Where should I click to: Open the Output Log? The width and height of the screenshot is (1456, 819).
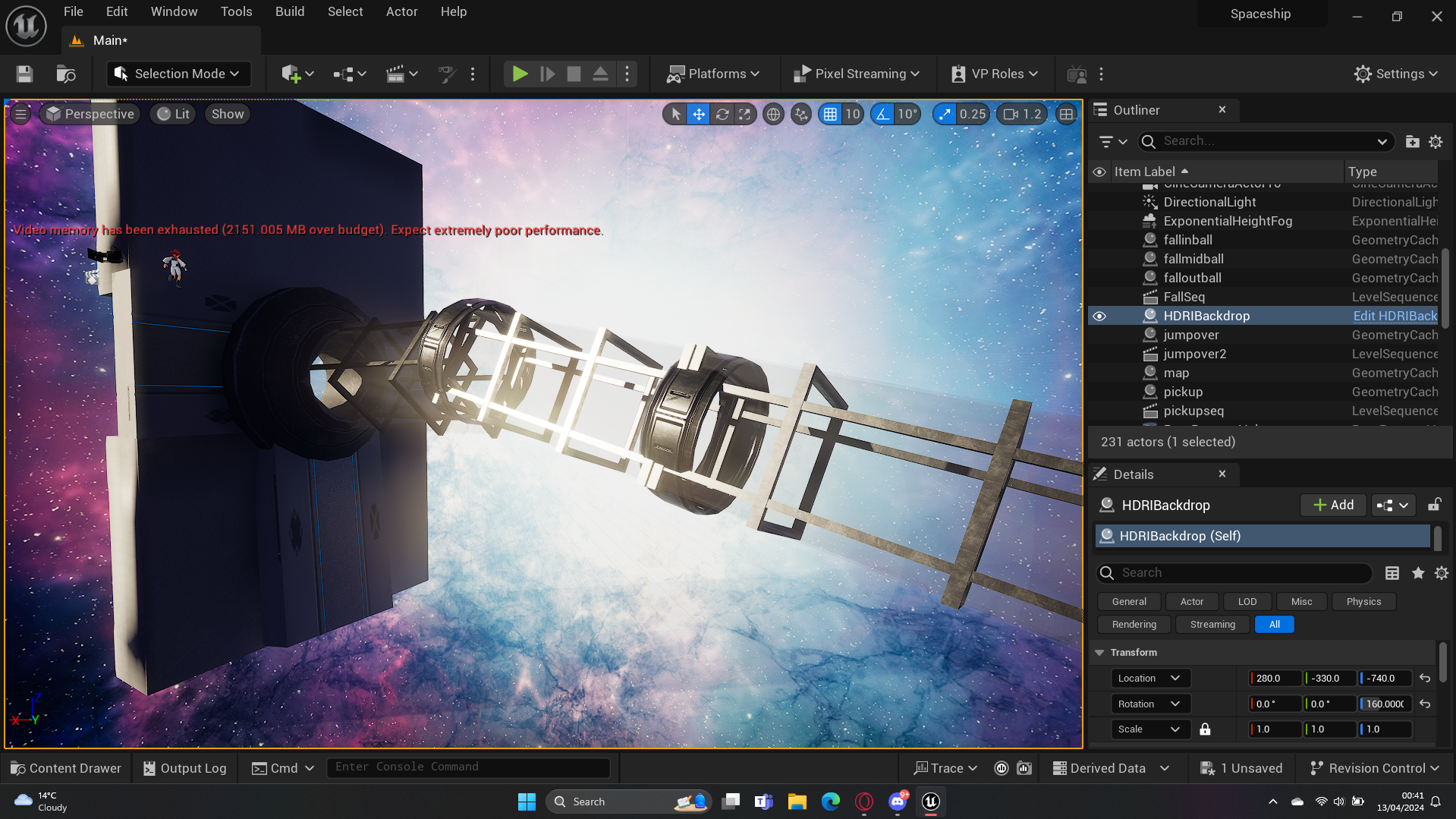click(185, 768)
